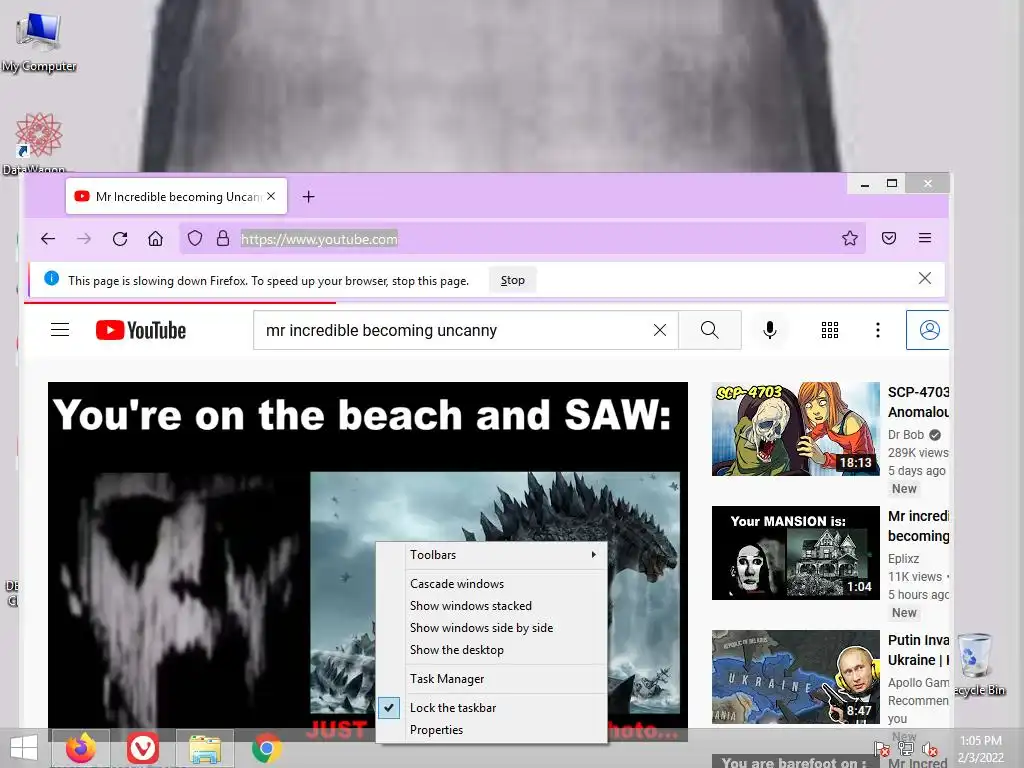Open the Your MANSION is video thumbnail
The image size is (1024, 768).
tap(795, 553)
